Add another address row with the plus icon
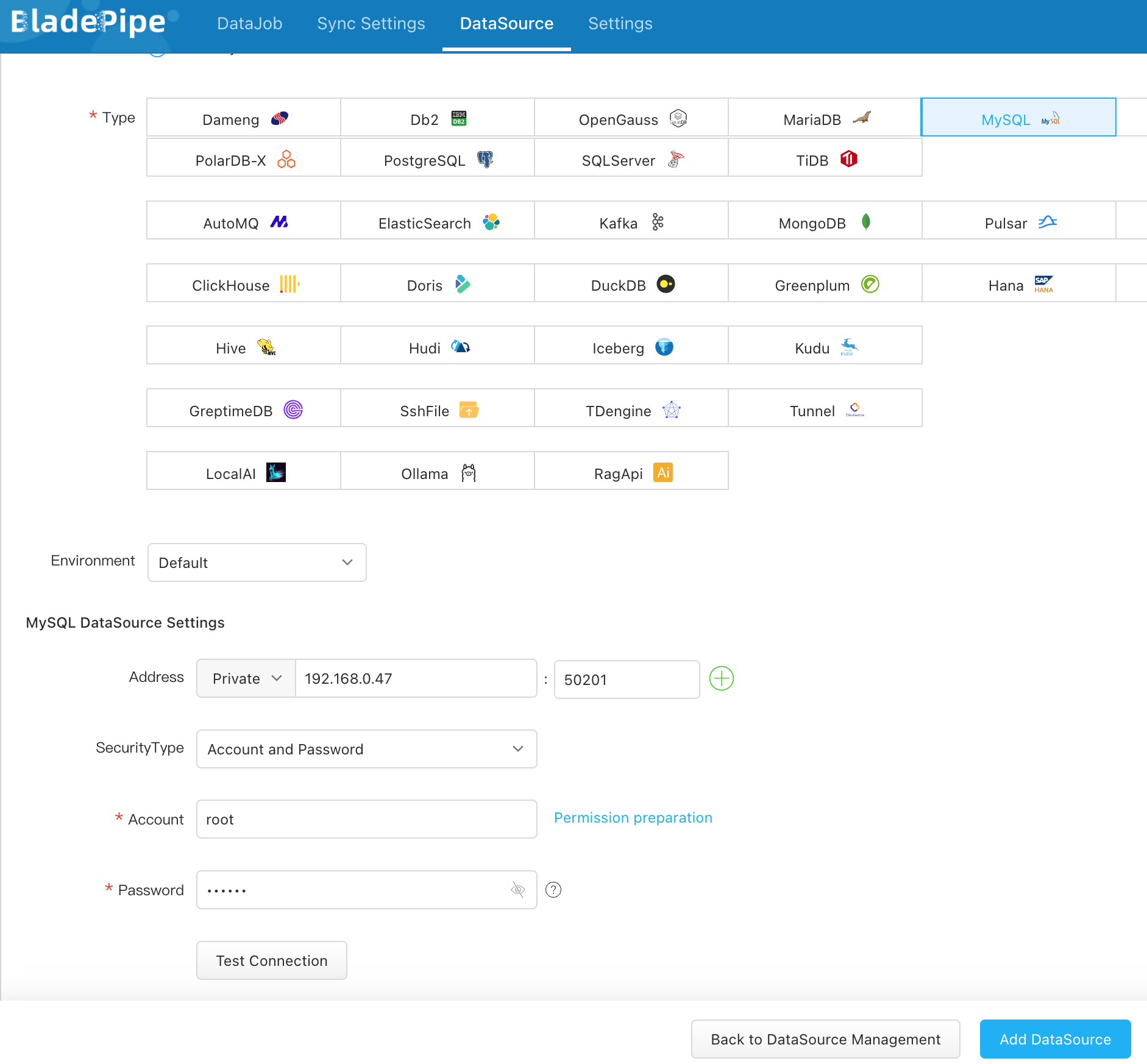The width and height of the screenshot is (1147, 1064). point(721,678)
